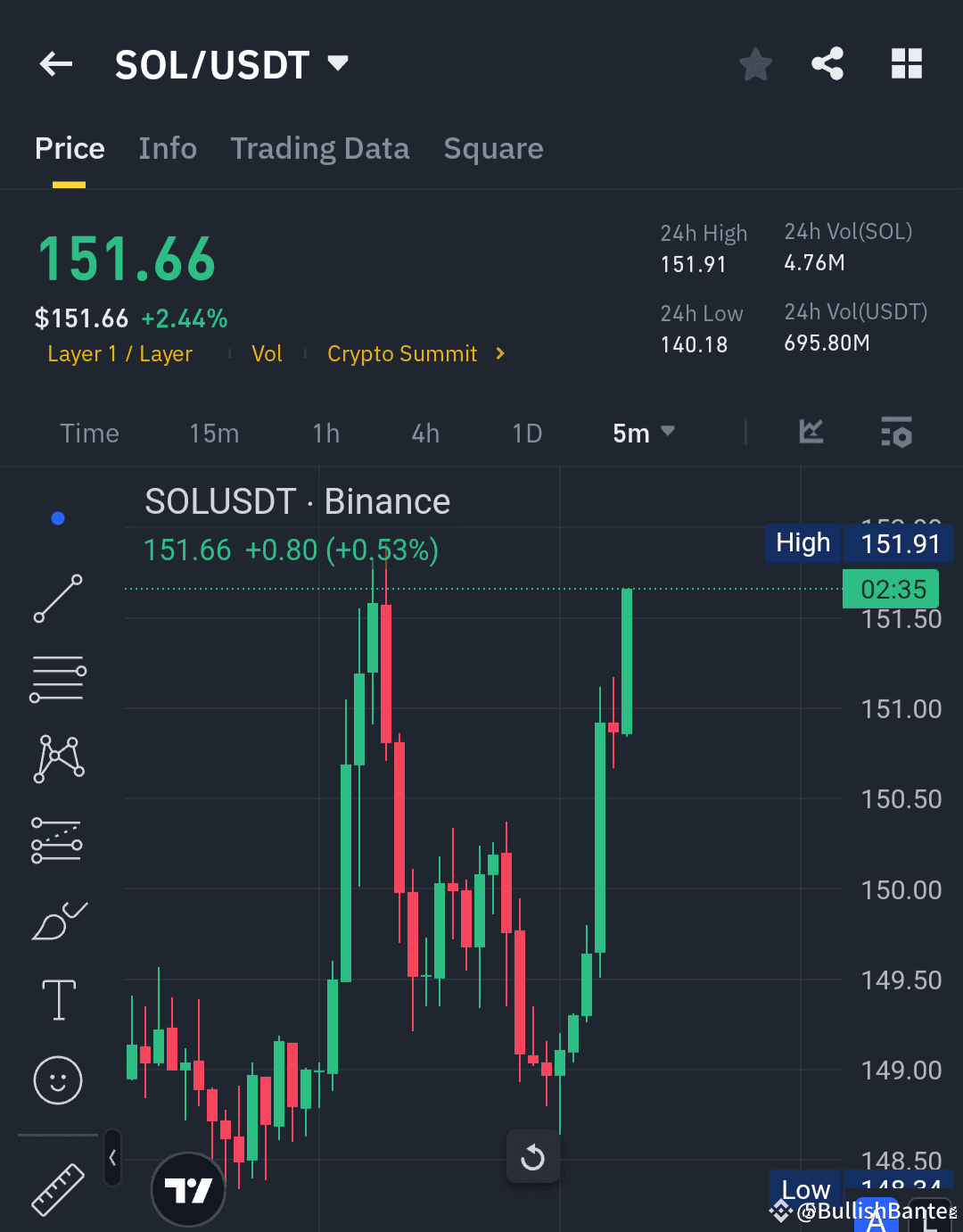Viewport: 963px width, 1232px height.
Task: Select the trend line drawing tool
Action: [x=57, y=598]
